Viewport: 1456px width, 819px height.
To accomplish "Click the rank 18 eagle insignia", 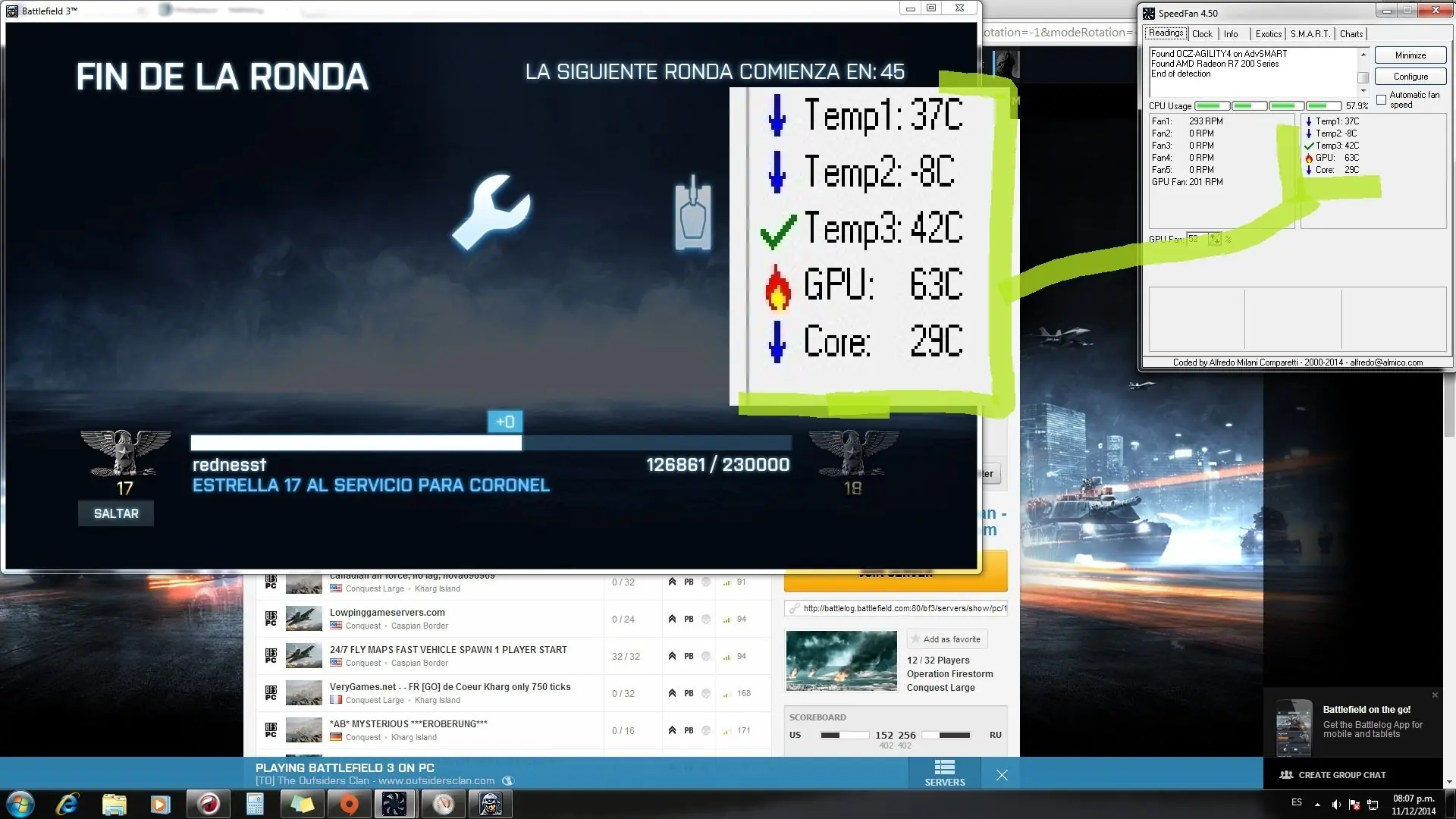I will point(853,453).
